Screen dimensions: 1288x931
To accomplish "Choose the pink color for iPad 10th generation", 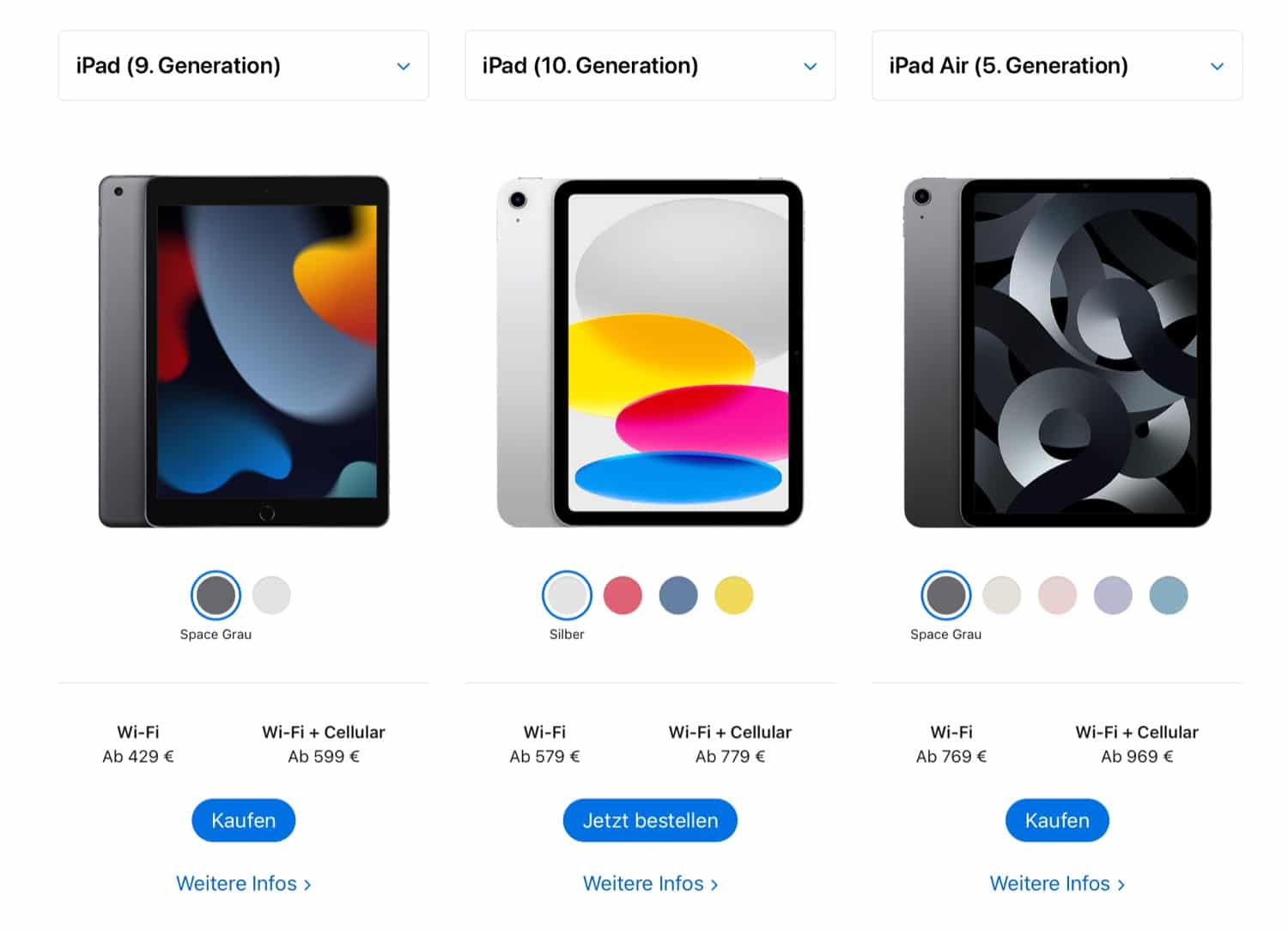I will point(623,595).
